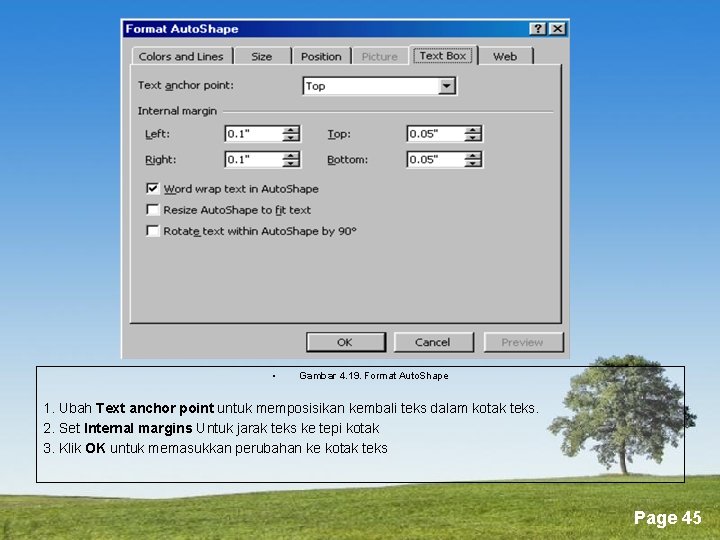Screen dimensions: 720x540
Task: Click the Preview button
Action: (523, 342)
